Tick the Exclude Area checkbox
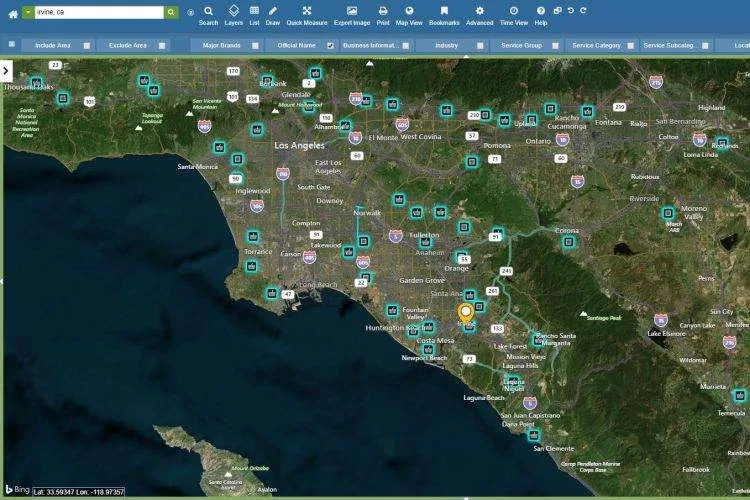The height and width of the screenshot is (500, 750). (162, 45)
